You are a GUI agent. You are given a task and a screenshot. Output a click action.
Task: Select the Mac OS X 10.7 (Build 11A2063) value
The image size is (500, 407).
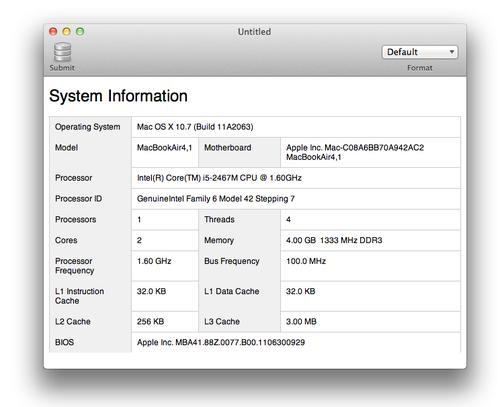coord(195,127)
